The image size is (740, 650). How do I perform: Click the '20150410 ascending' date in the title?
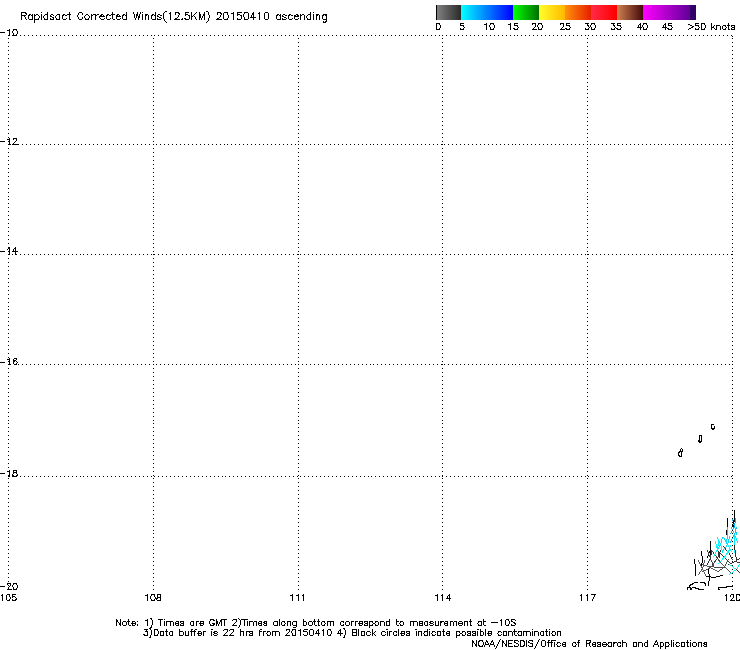[271, 17]
